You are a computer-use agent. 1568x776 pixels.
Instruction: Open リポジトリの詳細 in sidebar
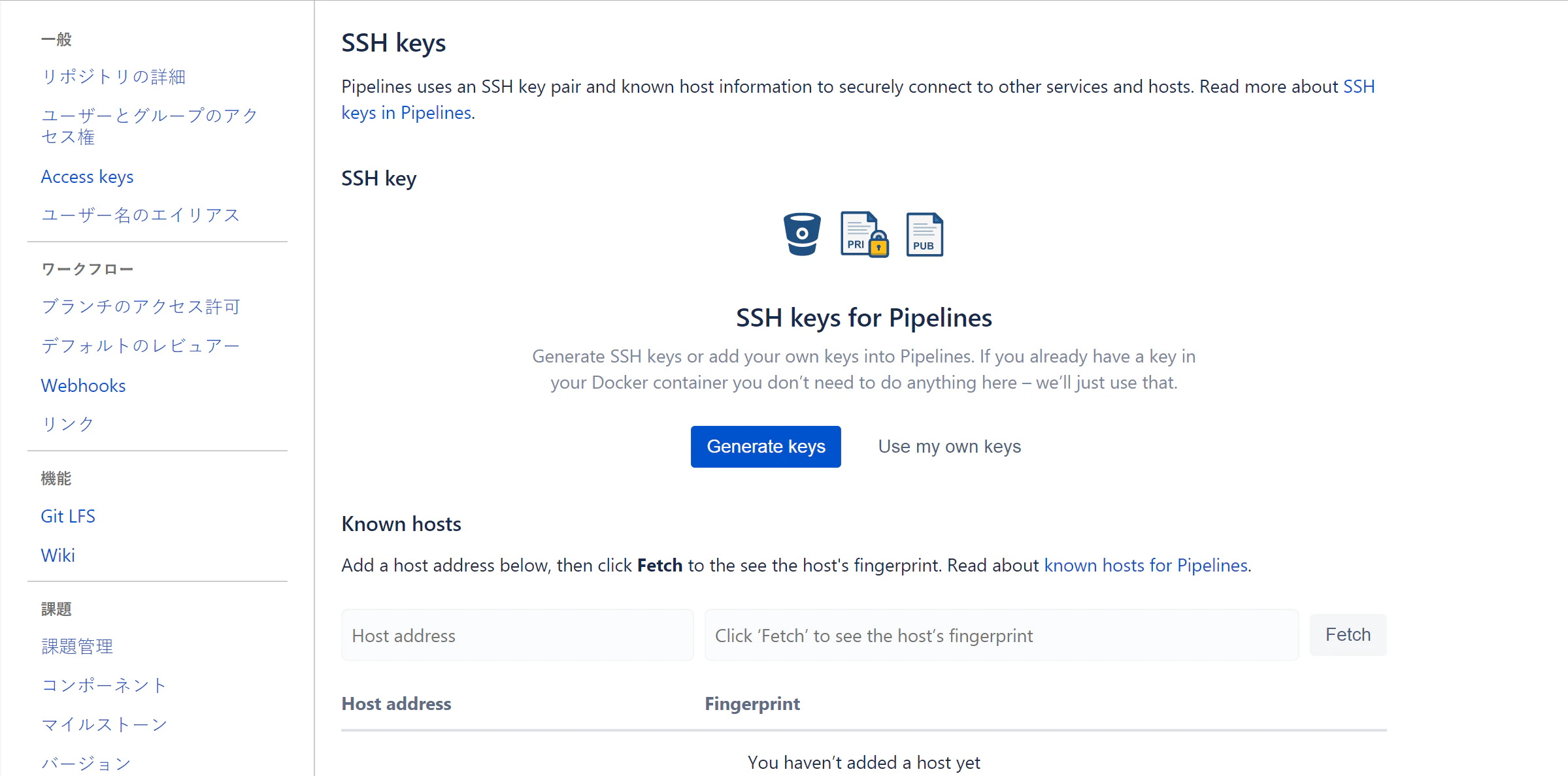click(113, 77)
